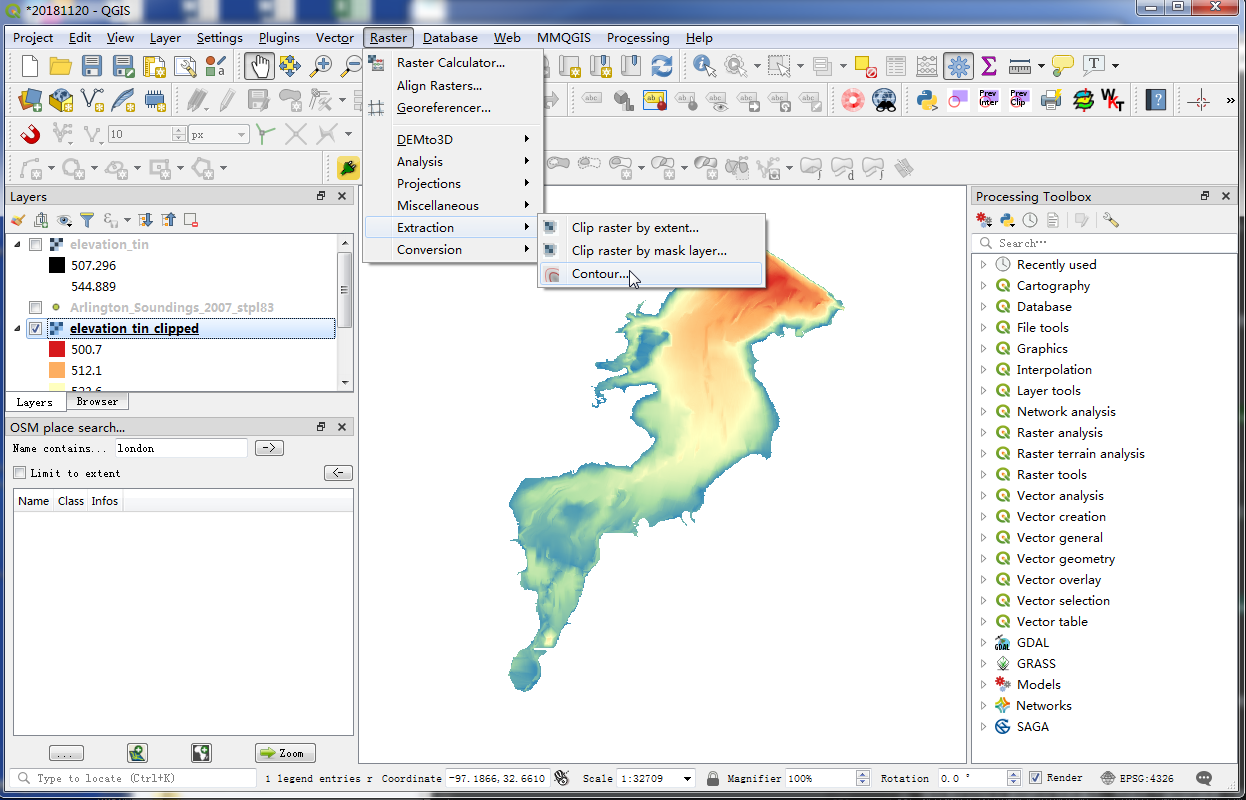Expand the Raster analysis toolbox group
The height and width of the screenshot is (800, 1246).
point(984,432)
